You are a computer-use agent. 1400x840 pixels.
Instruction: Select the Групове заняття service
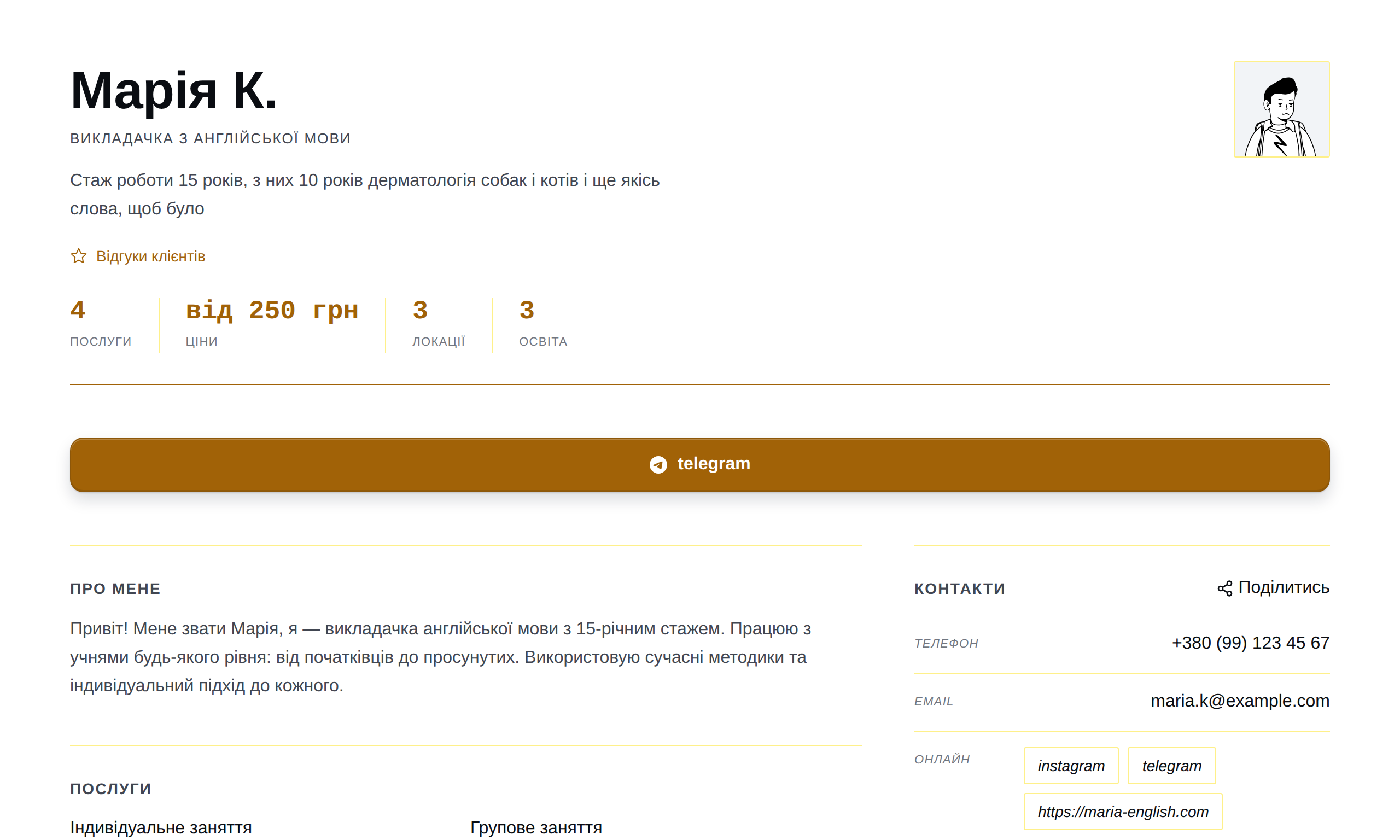536,827
